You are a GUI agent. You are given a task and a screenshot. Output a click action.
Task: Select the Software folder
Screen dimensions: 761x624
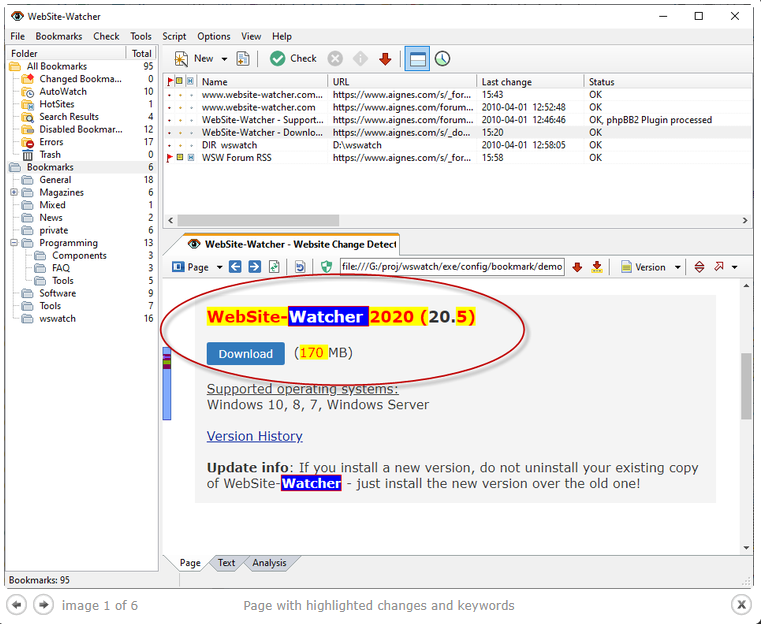57,294
